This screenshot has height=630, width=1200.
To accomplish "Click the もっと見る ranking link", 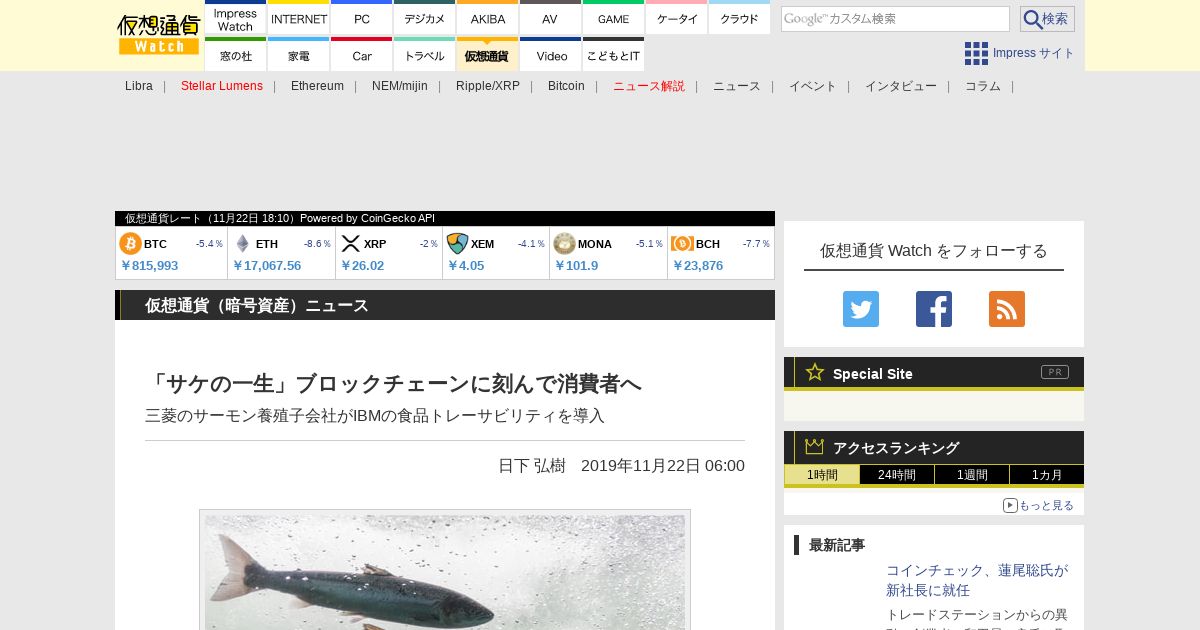I will pos(1046,505).
